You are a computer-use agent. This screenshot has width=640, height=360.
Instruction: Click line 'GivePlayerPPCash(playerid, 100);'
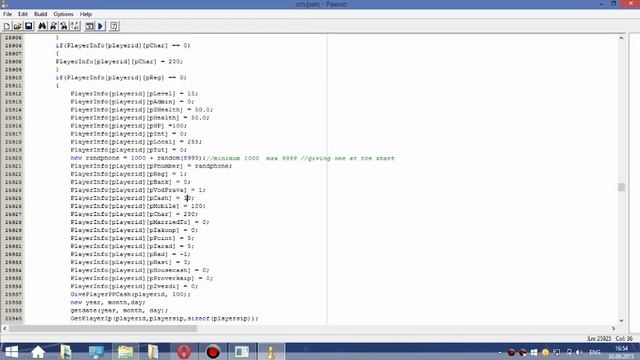(x=130, y=294)
